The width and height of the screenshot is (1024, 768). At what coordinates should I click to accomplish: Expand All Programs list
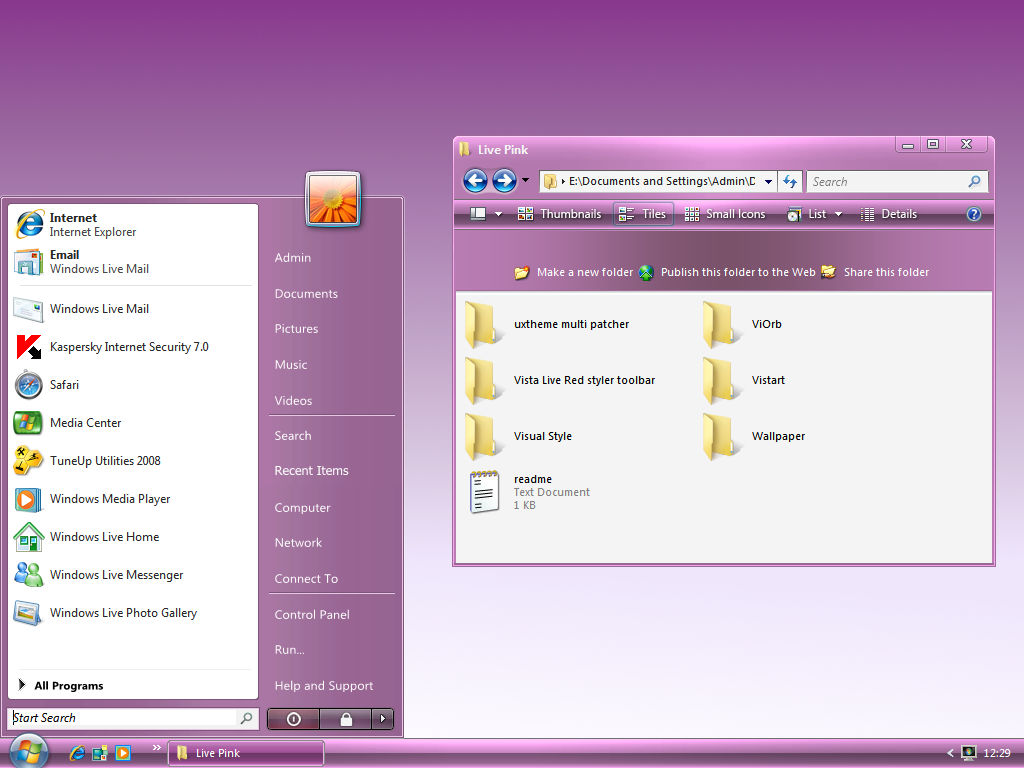(68, 686)
